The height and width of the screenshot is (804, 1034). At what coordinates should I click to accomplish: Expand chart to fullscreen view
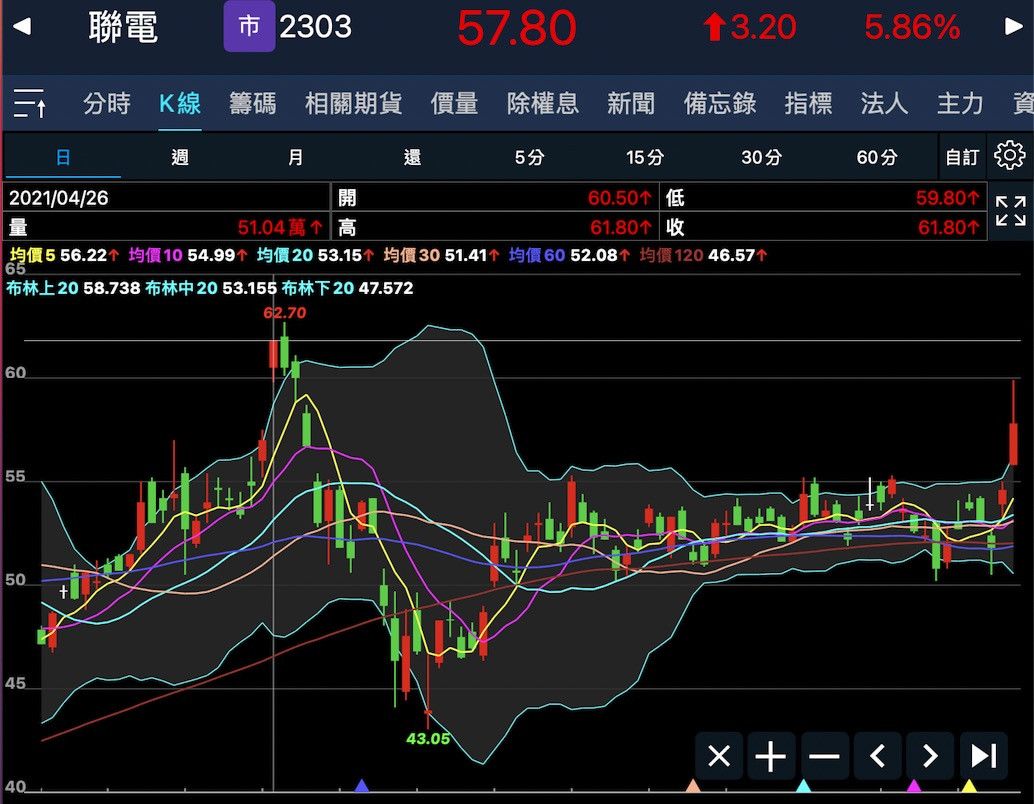[x=1010, y=212]
